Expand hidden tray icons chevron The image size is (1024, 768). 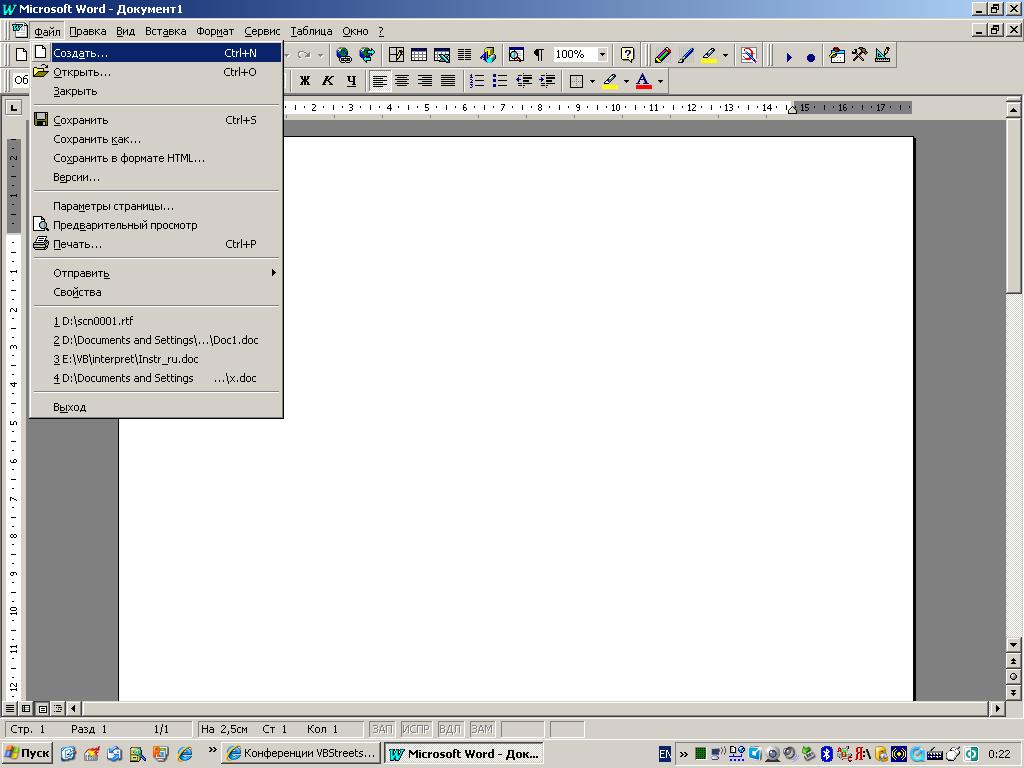684,754
